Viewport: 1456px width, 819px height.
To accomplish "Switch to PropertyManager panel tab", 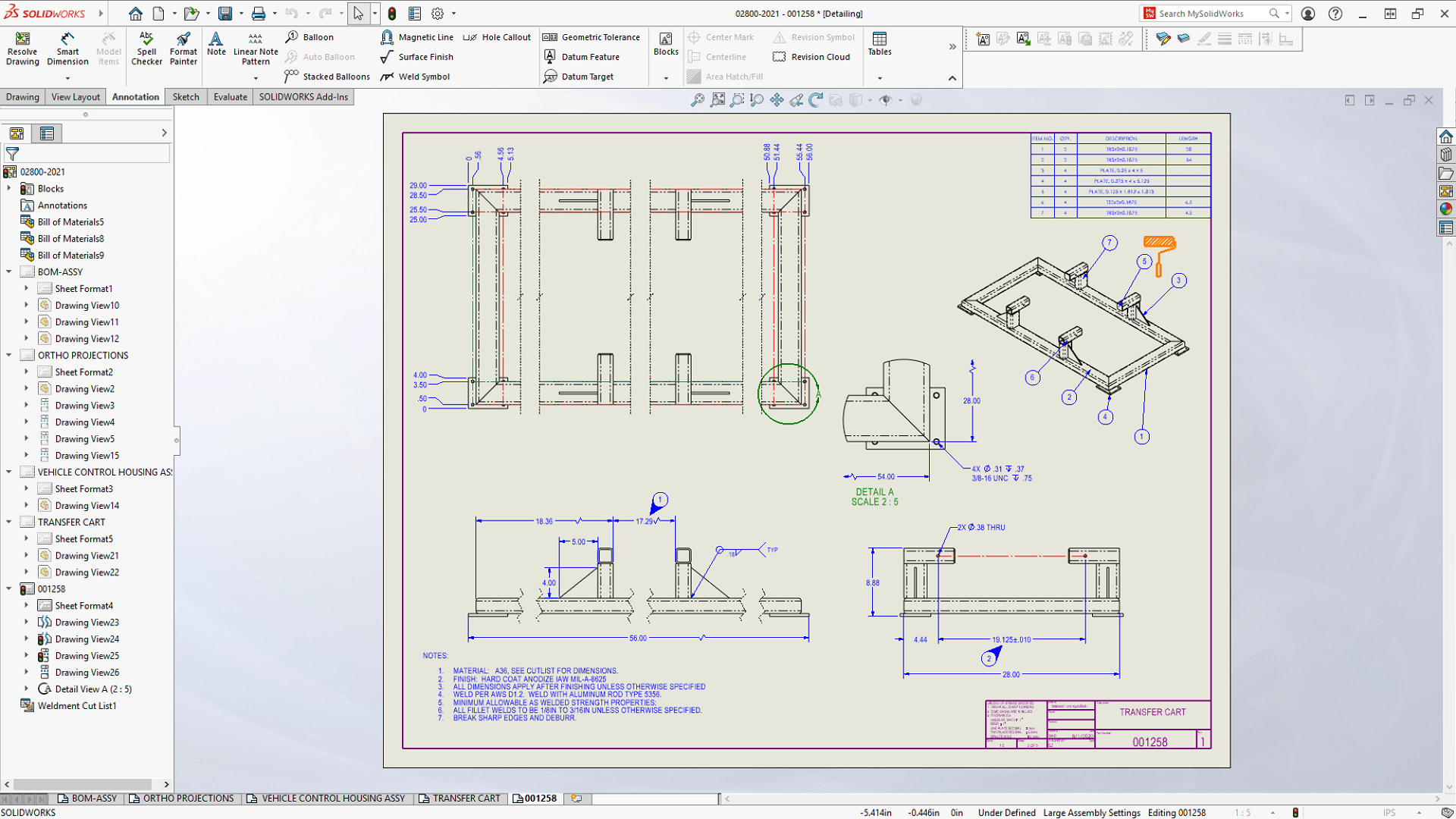I will 47,133.
